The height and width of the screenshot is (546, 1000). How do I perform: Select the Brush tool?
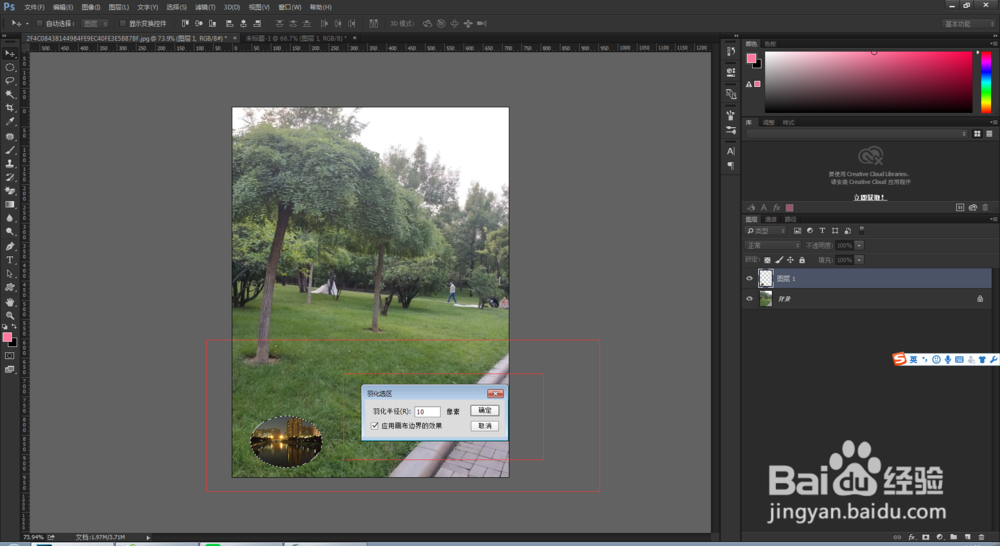10,150
